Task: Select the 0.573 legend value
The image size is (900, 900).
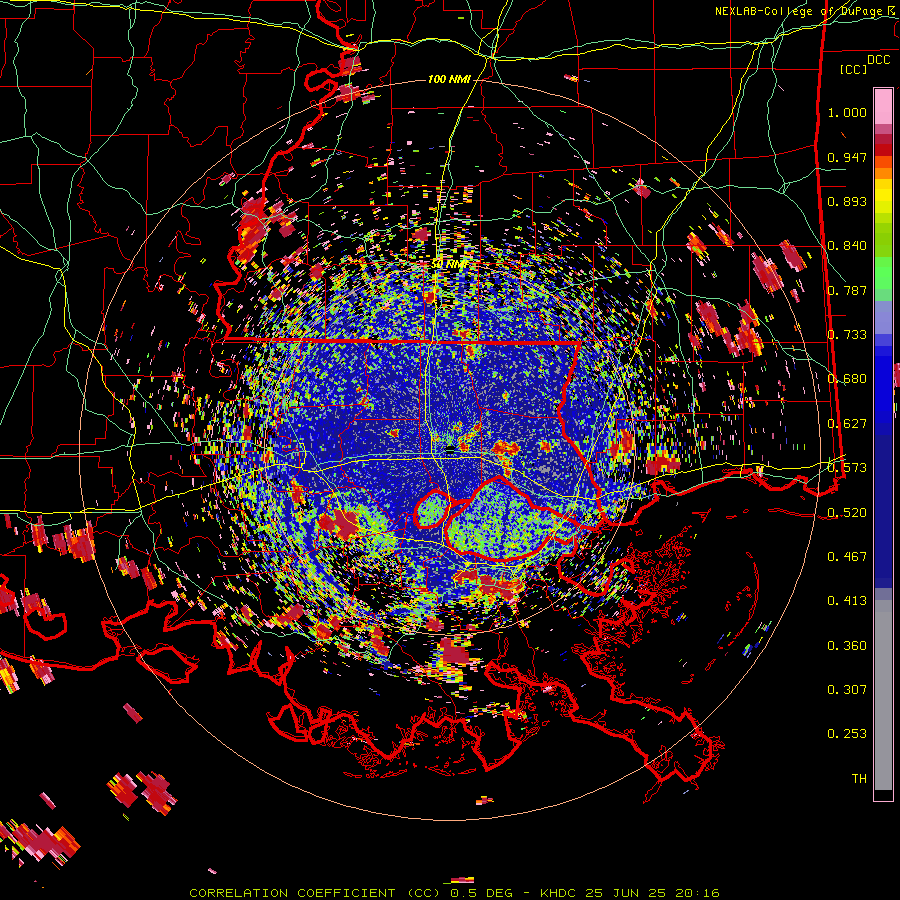Action: tap(847, 468)
